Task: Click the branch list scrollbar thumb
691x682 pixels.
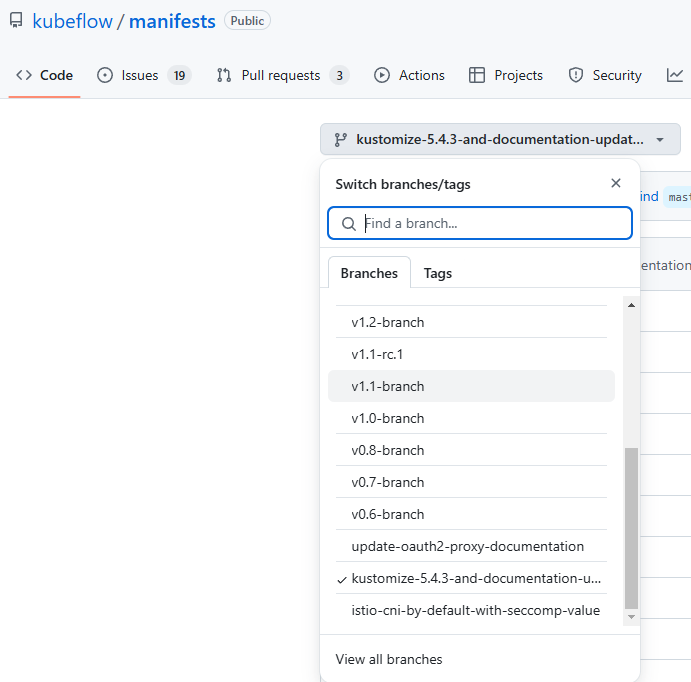Action: tap(631, 528)
